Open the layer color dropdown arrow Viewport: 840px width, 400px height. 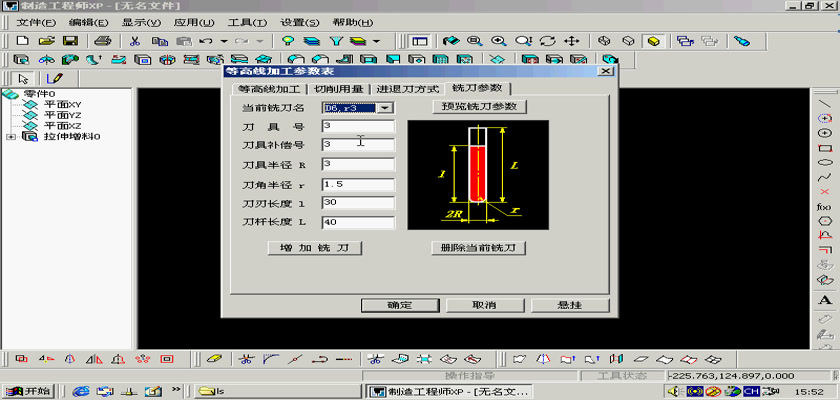pos(376,41)
